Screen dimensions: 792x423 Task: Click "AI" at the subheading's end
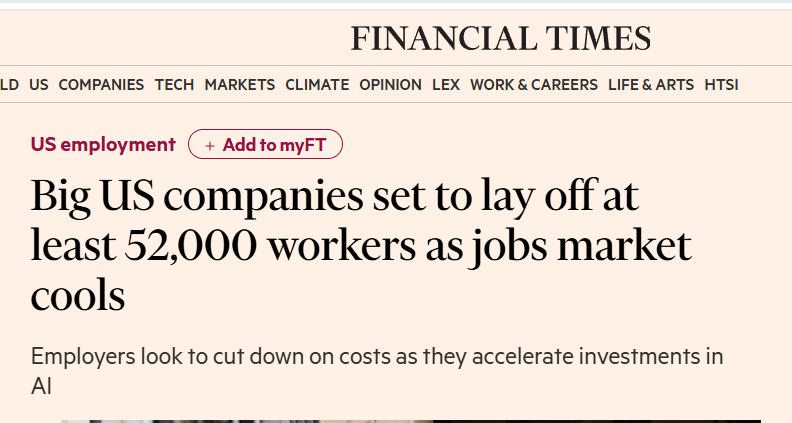coord(41,384)
